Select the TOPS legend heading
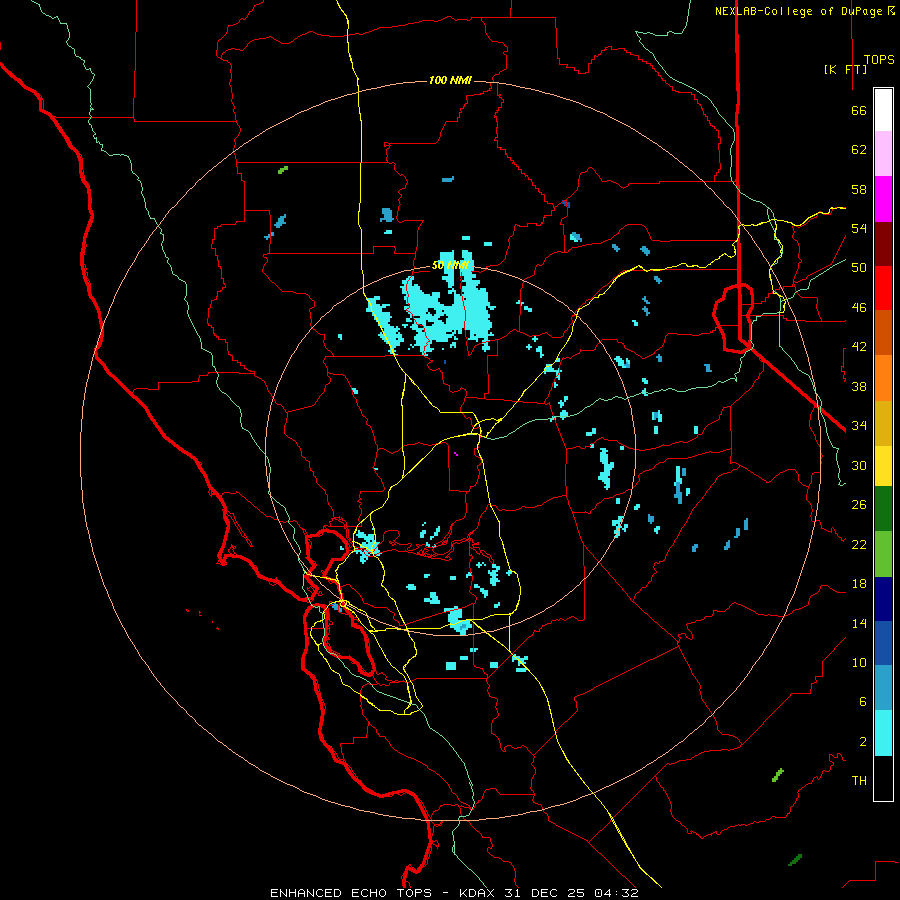The width and height of the screenshot is (900, 900). (x=879, y=60)
